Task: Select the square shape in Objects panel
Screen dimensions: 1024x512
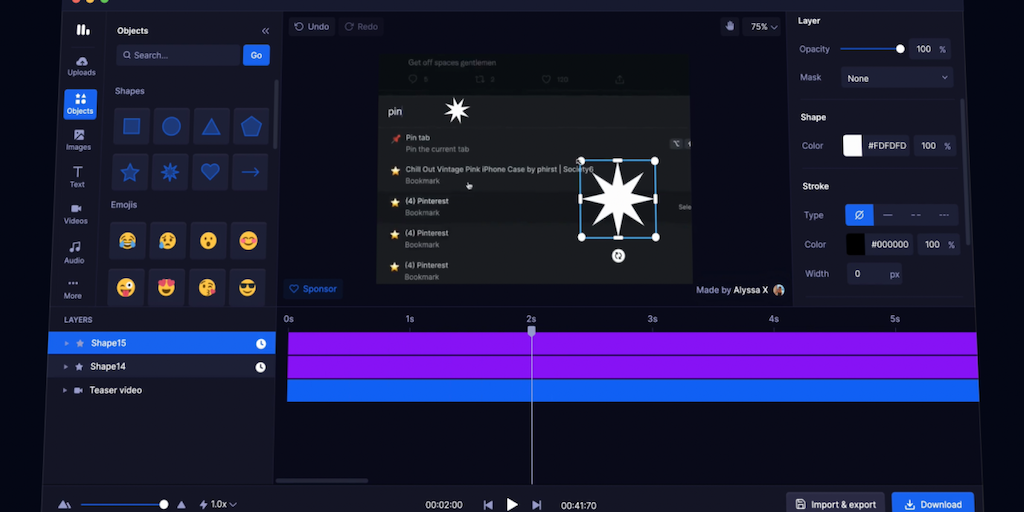Action: click(131, 127)
